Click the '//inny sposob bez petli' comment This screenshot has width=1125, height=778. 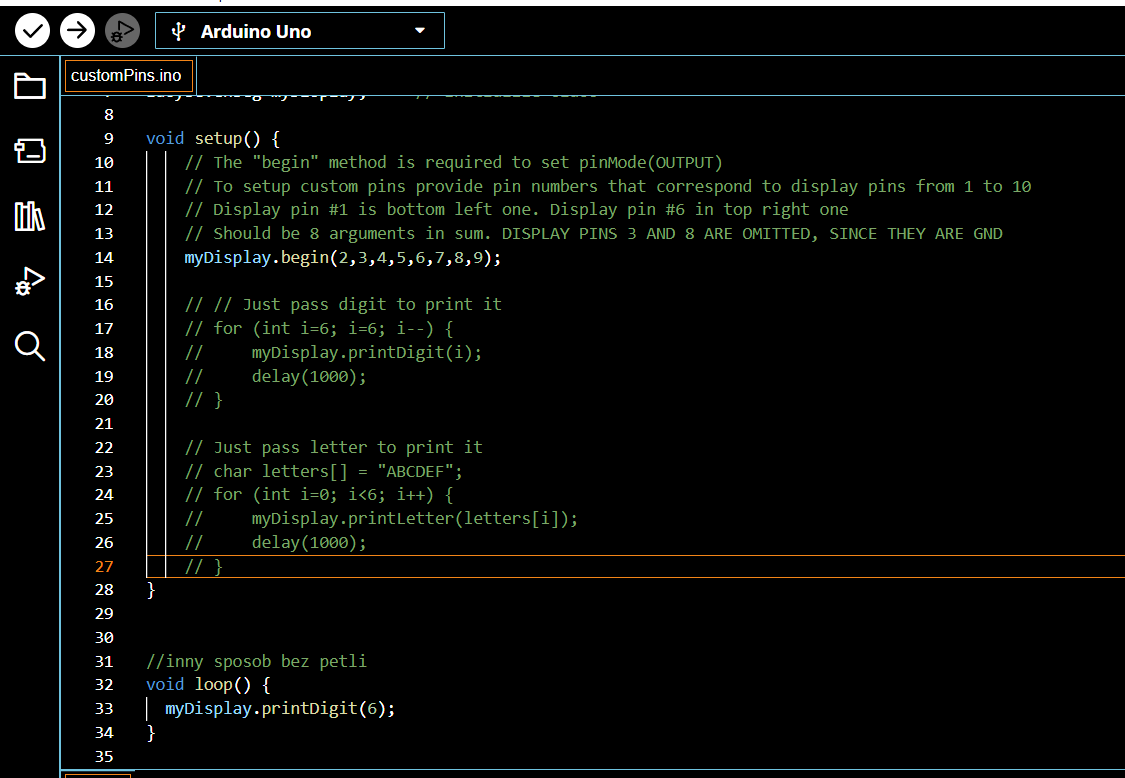pyautogui.click(x=257, y=661)
